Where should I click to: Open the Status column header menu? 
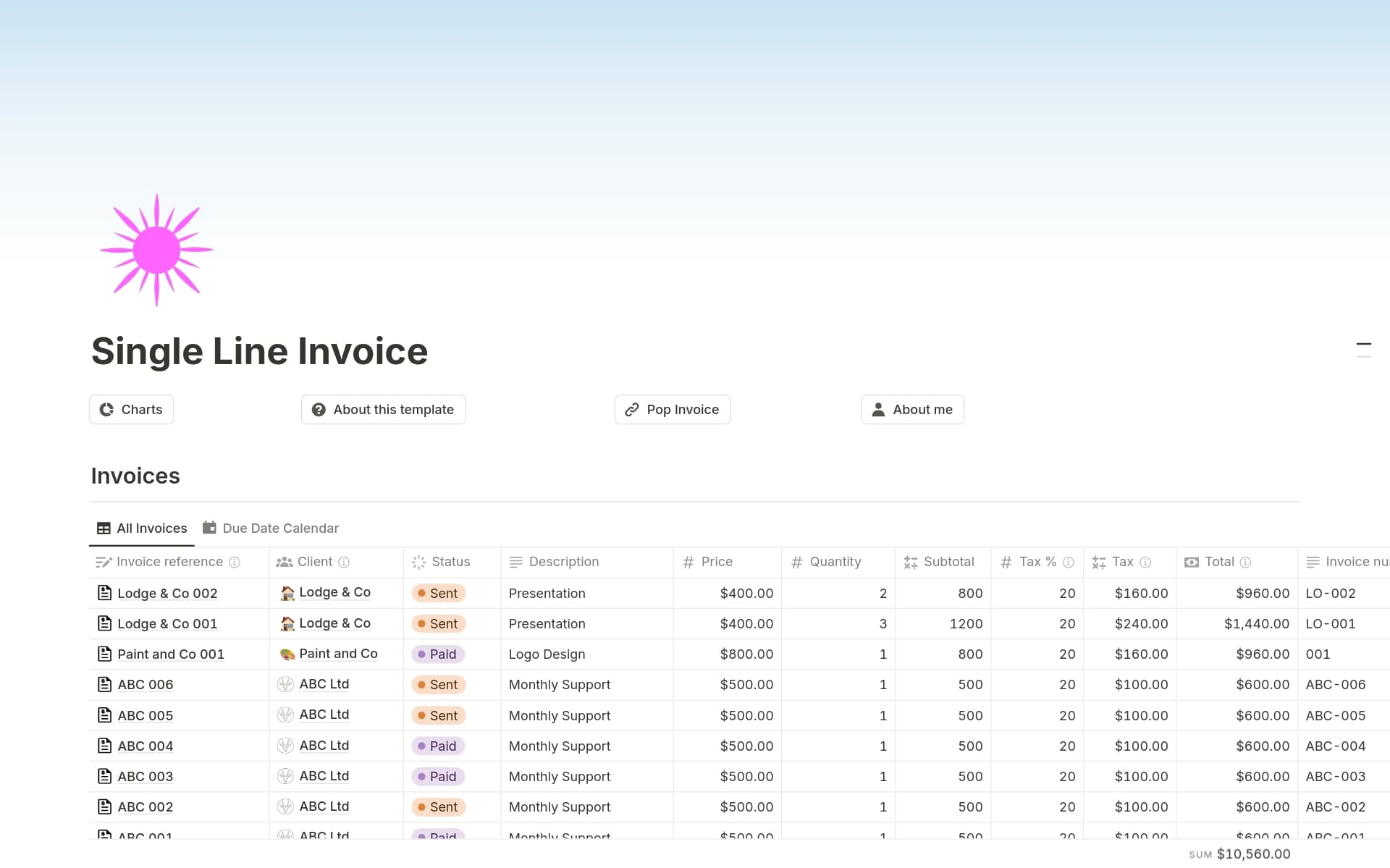450,562
